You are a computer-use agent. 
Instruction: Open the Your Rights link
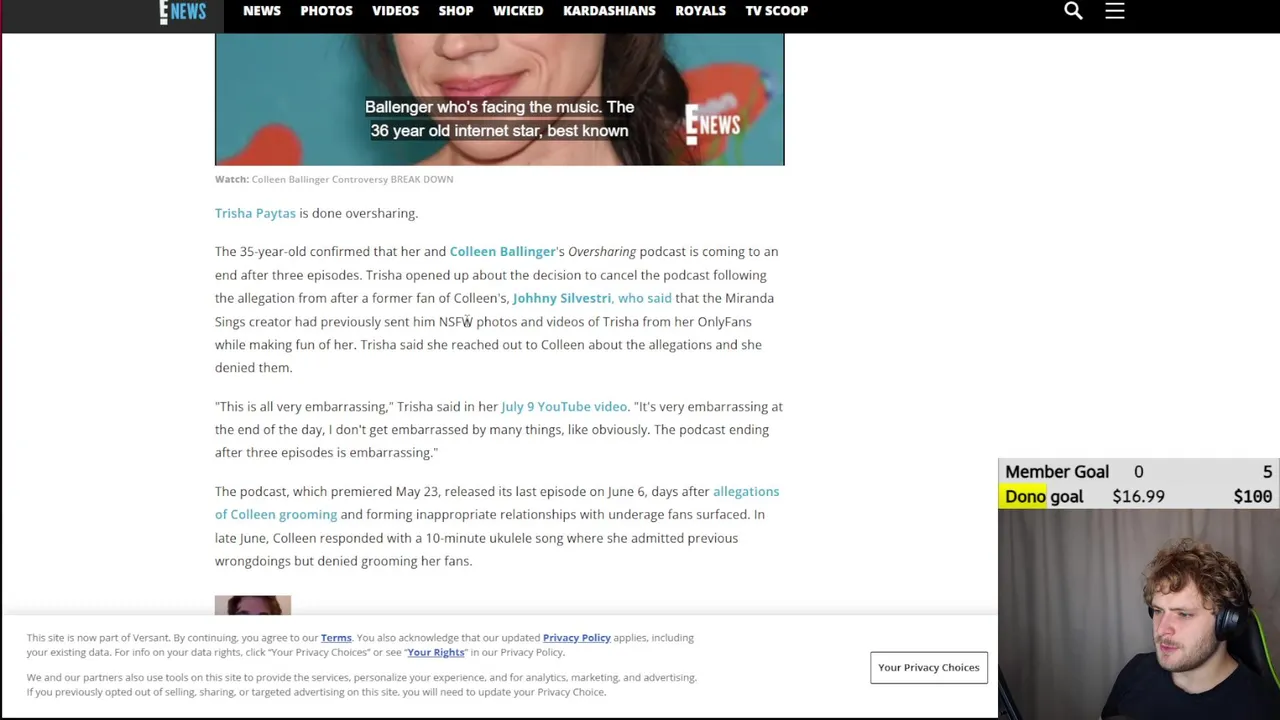click(436, 652)
